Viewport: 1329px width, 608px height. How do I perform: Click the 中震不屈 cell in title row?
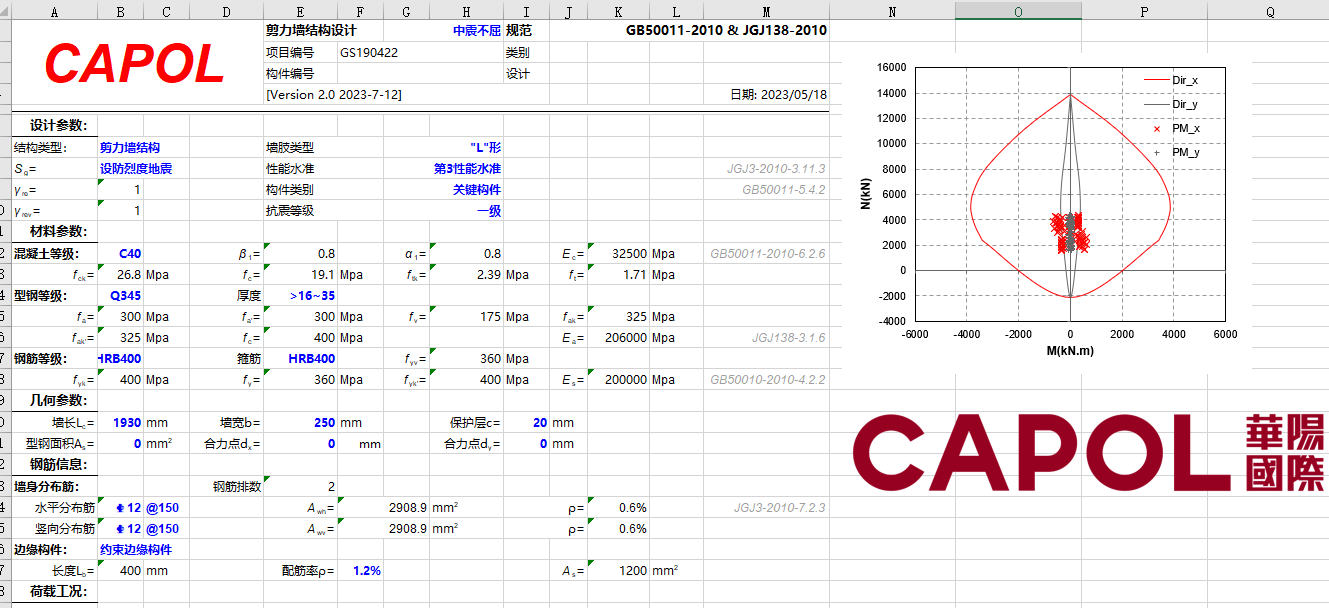tap(475, 31)
